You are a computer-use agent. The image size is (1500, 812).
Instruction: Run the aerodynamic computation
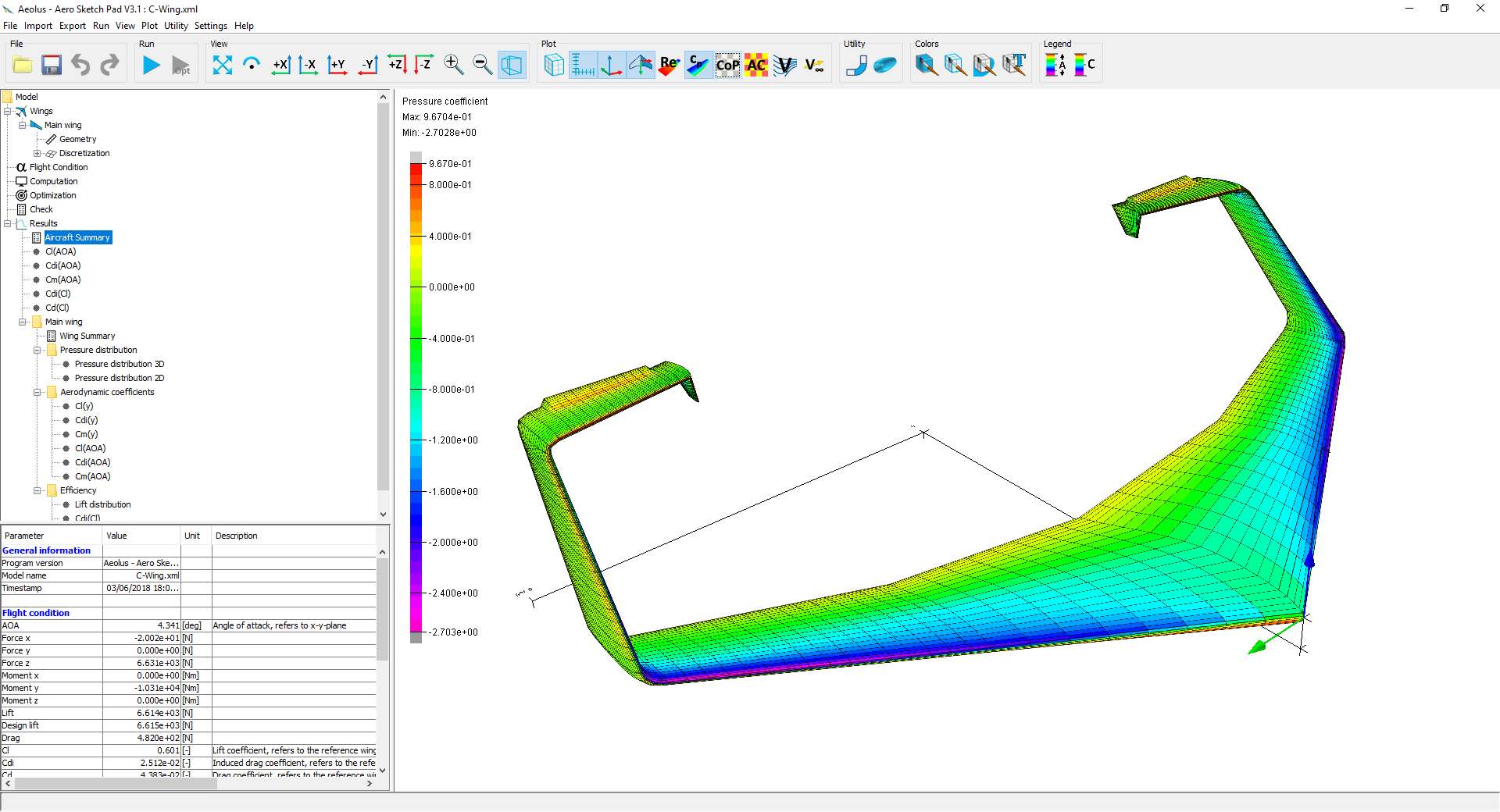click(151, 65)
